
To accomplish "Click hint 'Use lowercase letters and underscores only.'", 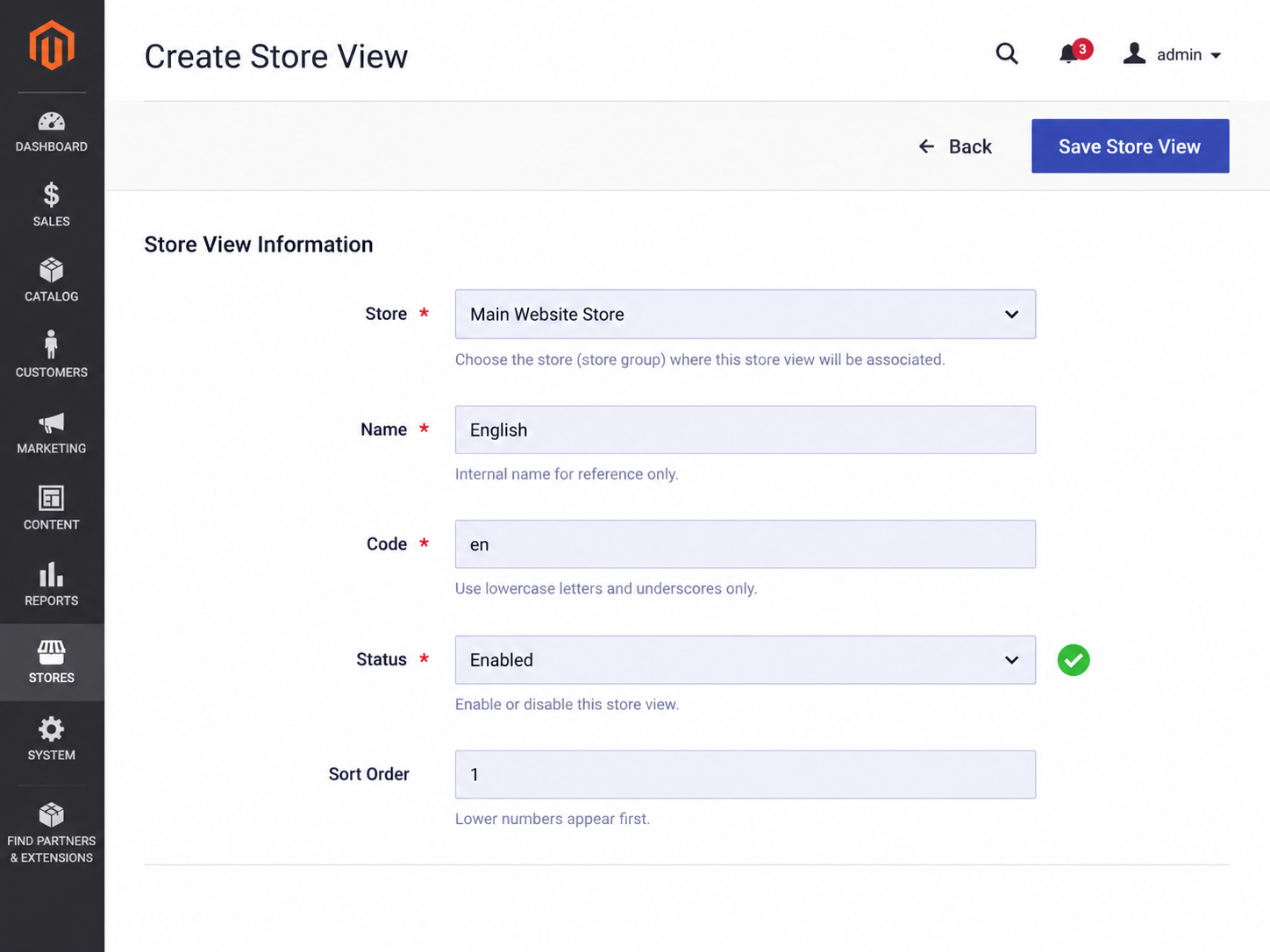I will click(x=606, y=589).
